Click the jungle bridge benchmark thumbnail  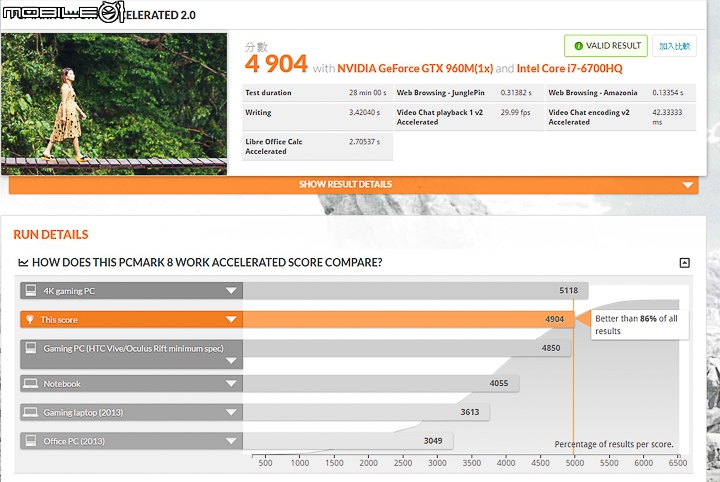point(114,104)
